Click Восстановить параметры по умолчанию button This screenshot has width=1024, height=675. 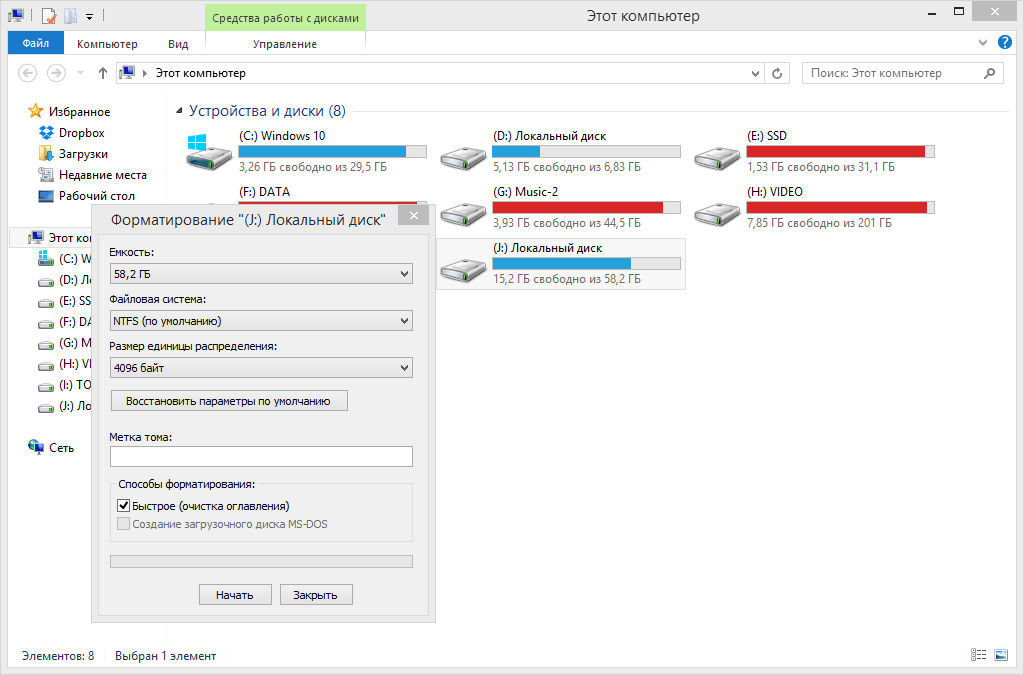tap(229, 401)
